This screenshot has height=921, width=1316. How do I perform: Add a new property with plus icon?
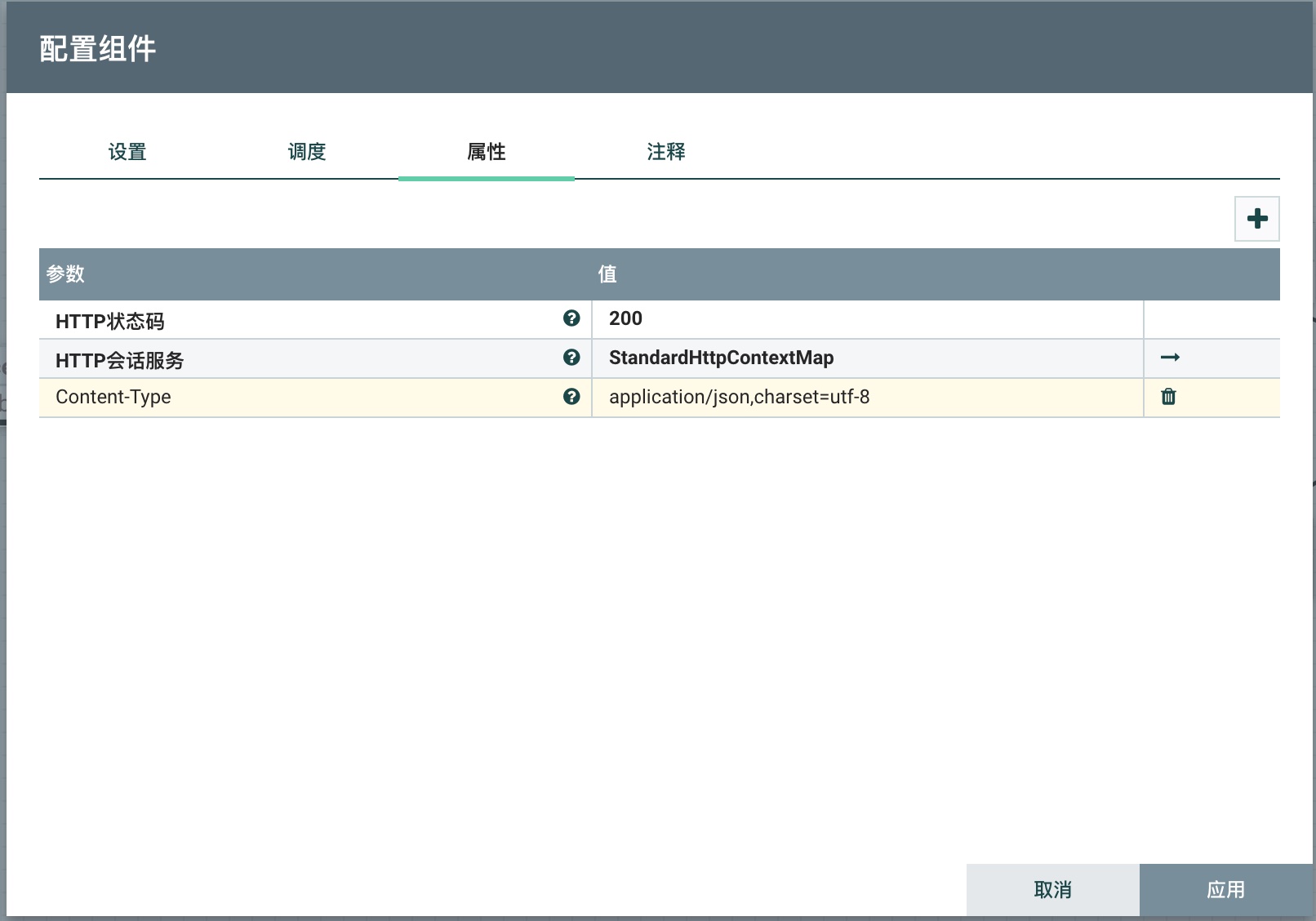(1256, 219)
